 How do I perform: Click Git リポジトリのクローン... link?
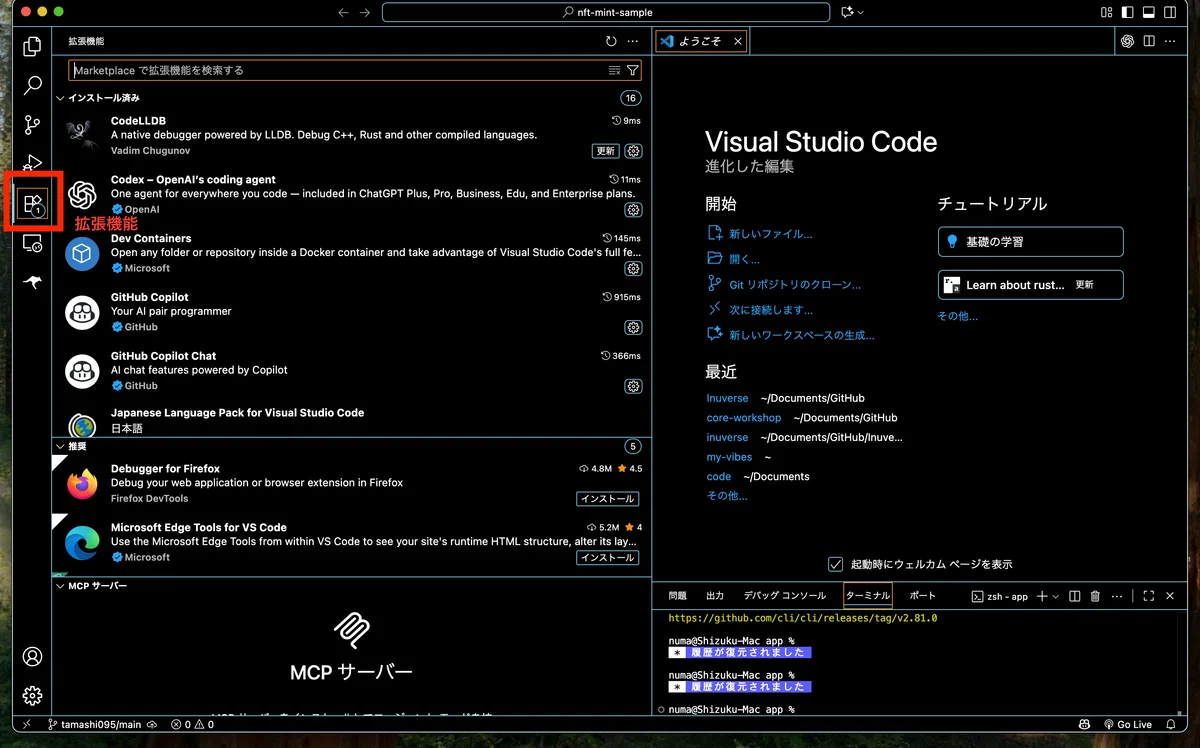coord(795,285)
